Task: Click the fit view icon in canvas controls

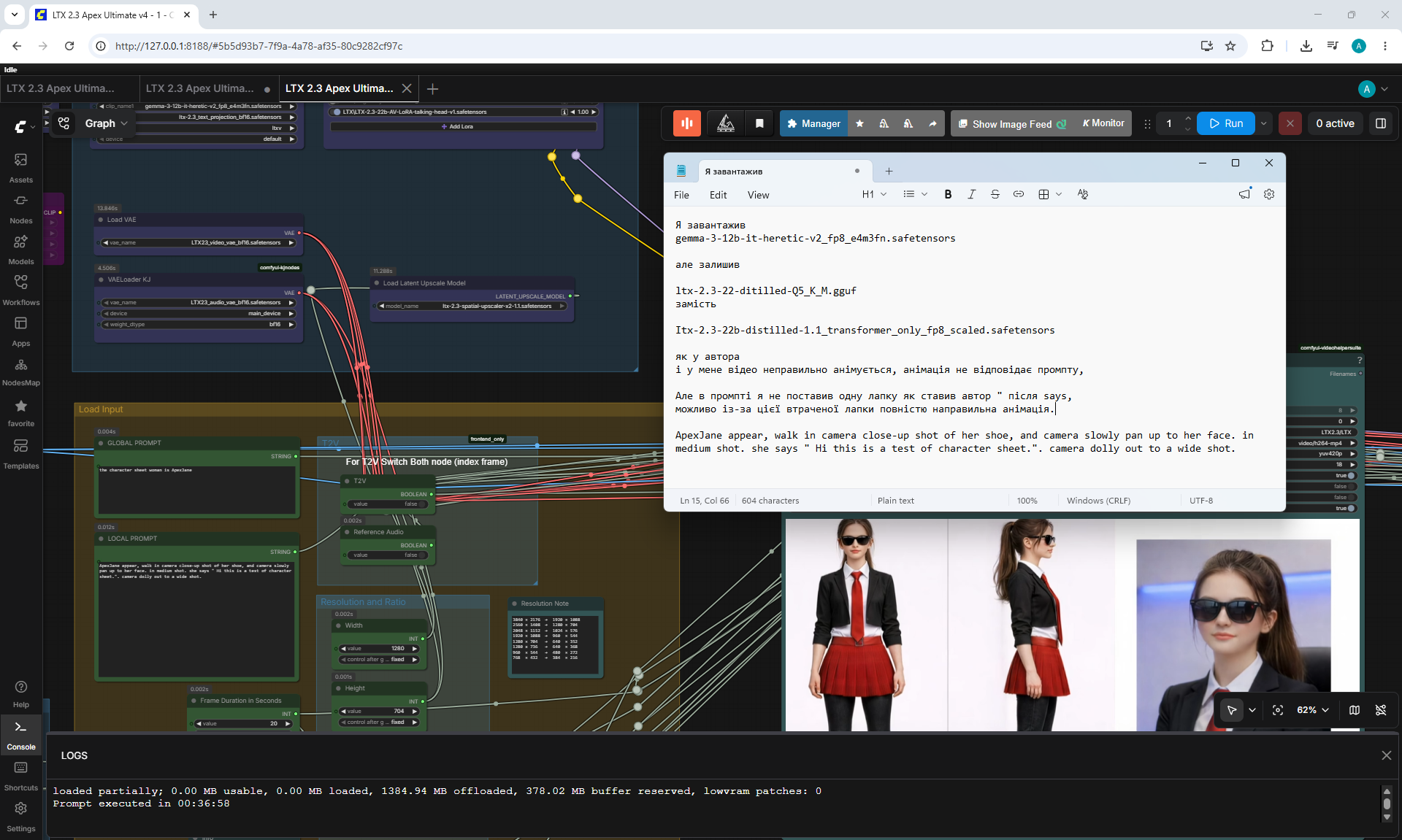Action: [x=1278, y=710]
